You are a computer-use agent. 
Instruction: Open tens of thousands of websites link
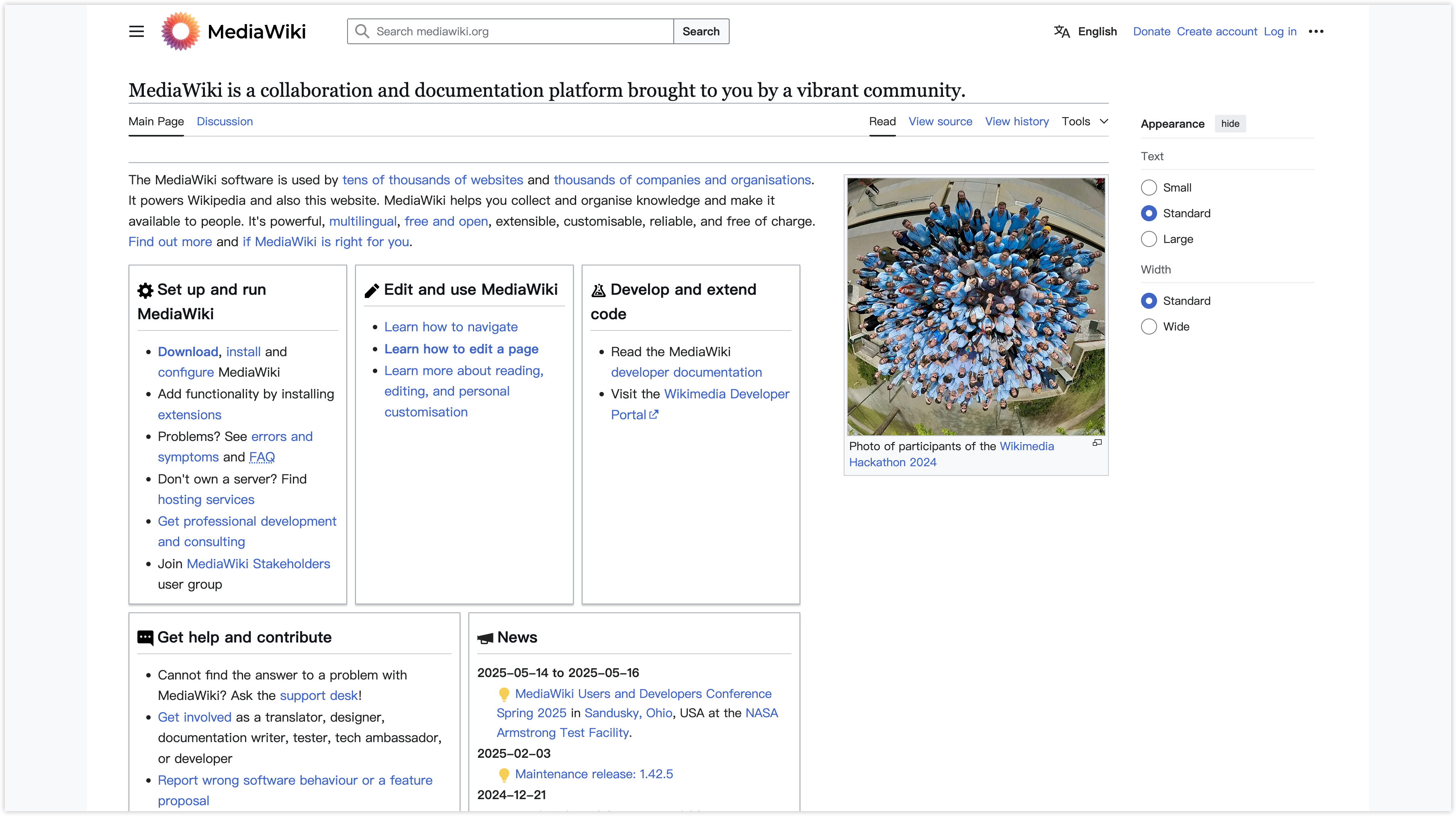pyautogui.click(x=432, y=180)
